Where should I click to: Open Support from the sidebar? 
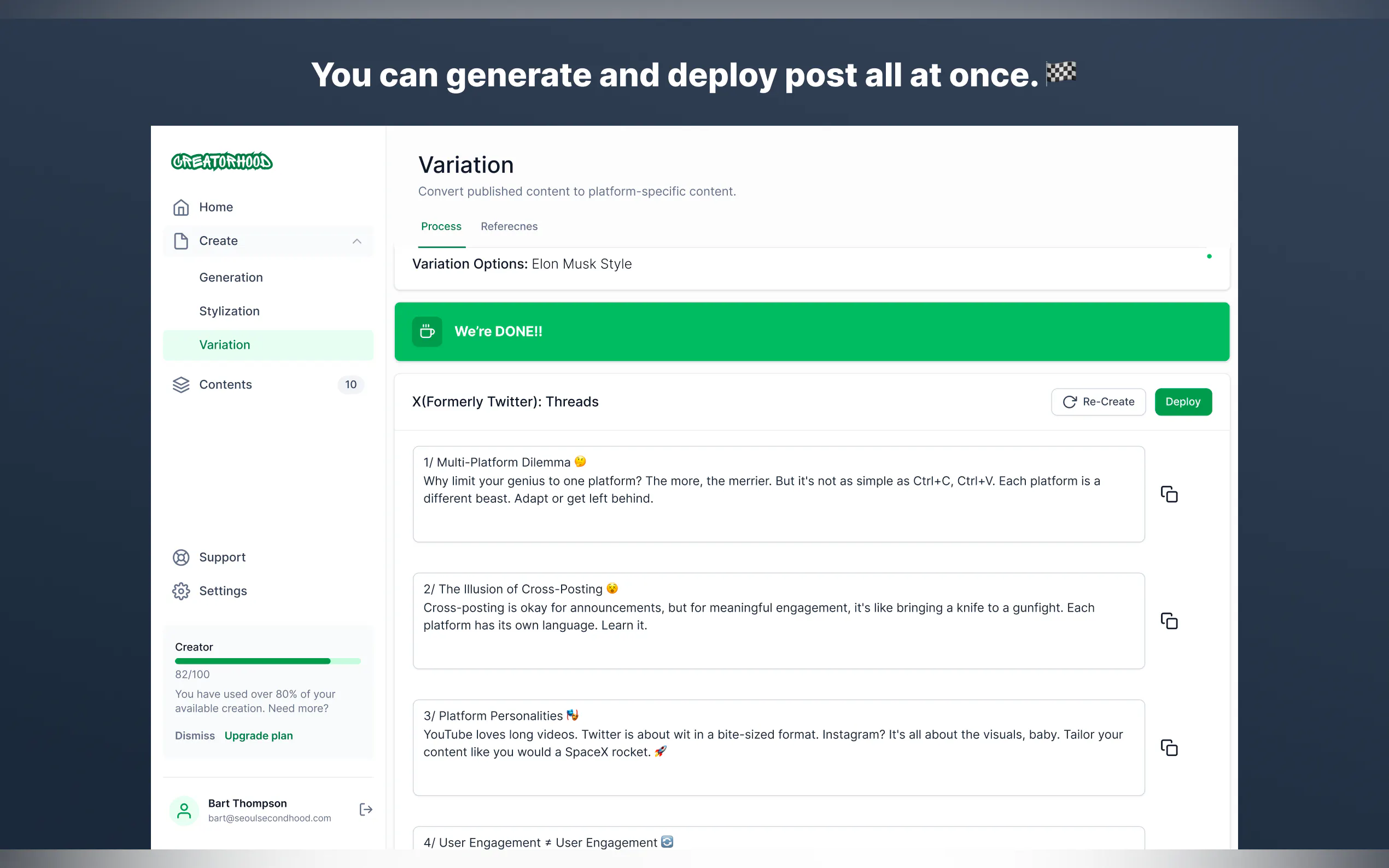221,557
